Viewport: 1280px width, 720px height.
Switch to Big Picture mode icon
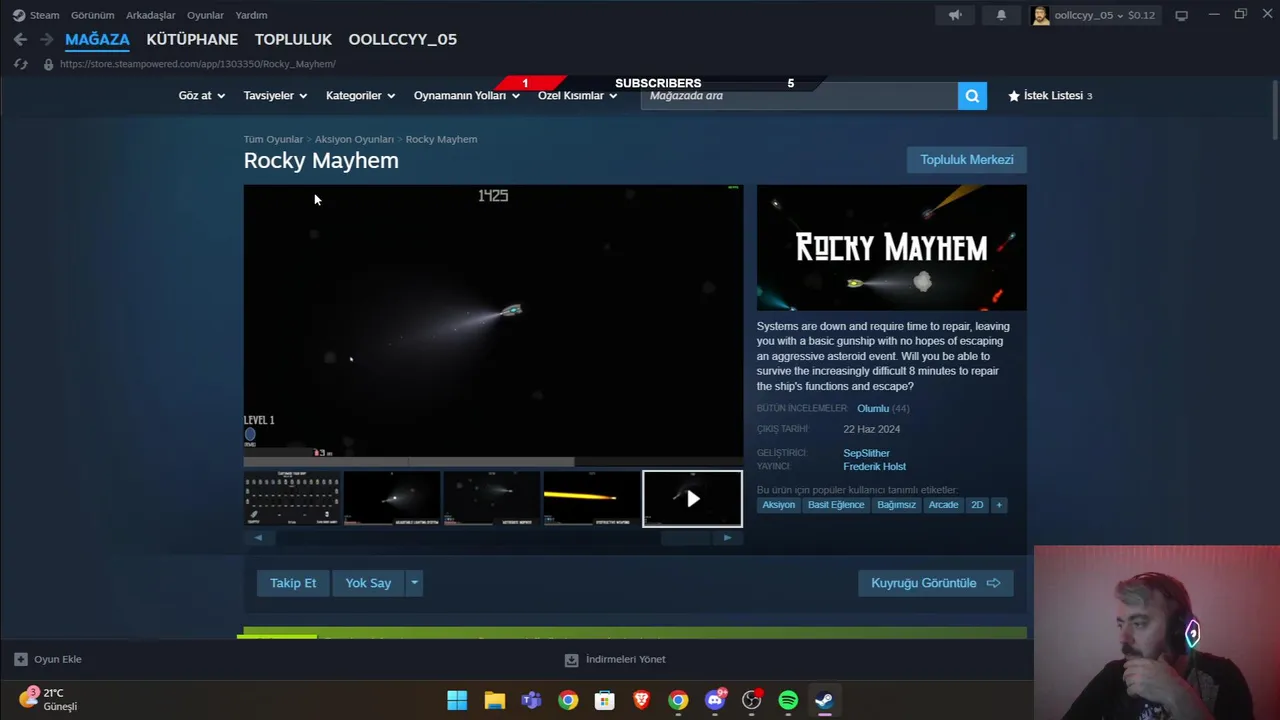pyautogui.click(x=1181, y=15)
